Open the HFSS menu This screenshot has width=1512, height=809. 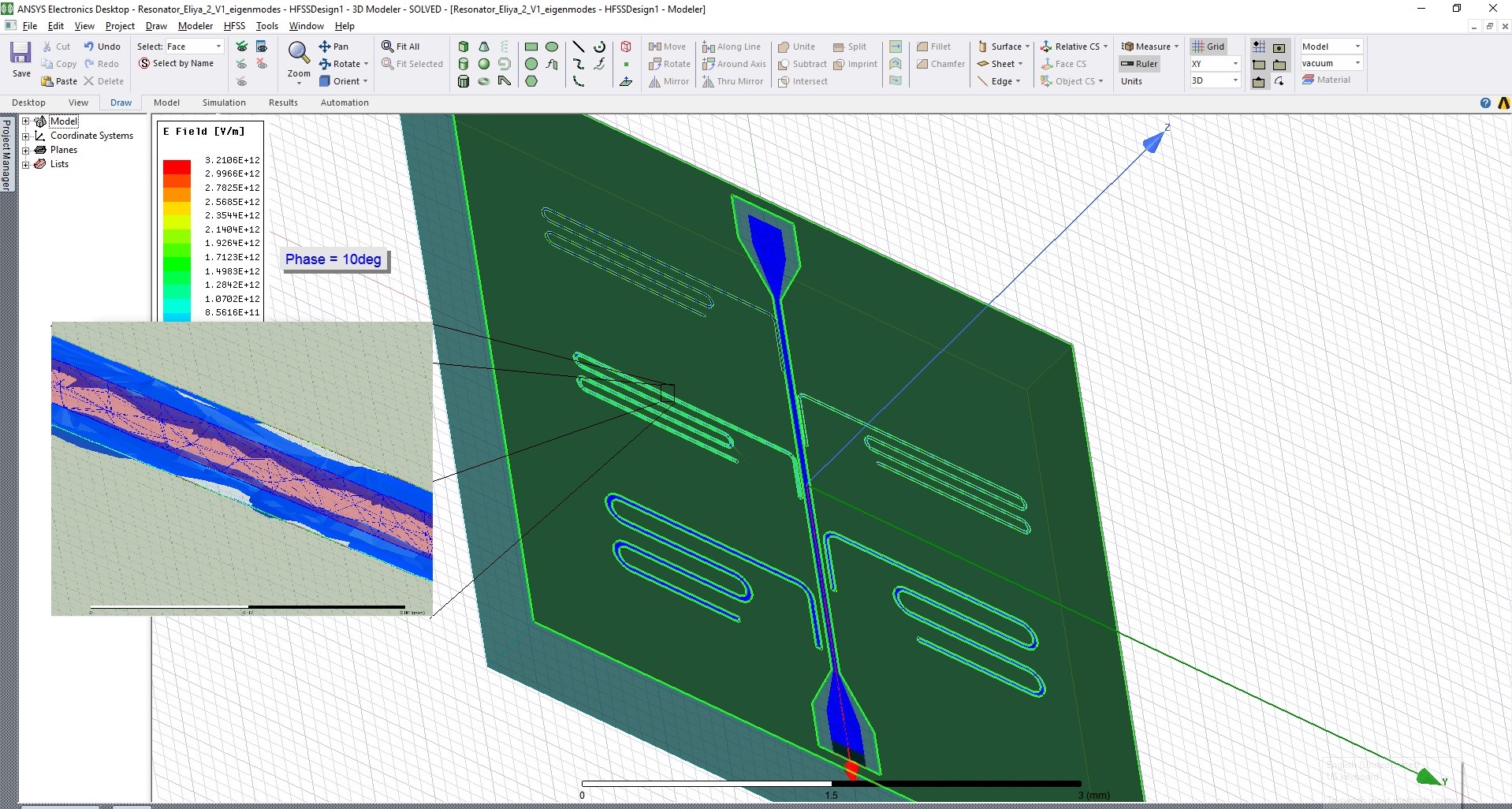(x=234, y=26)
